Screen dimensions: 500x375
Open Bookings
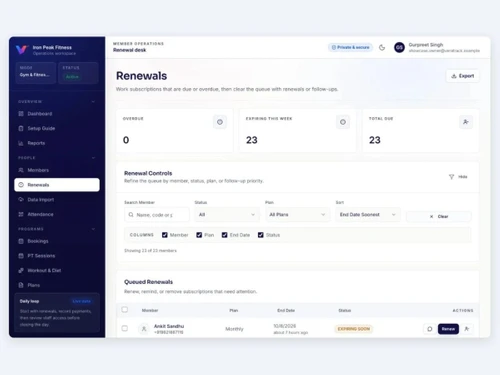point(57,241)
